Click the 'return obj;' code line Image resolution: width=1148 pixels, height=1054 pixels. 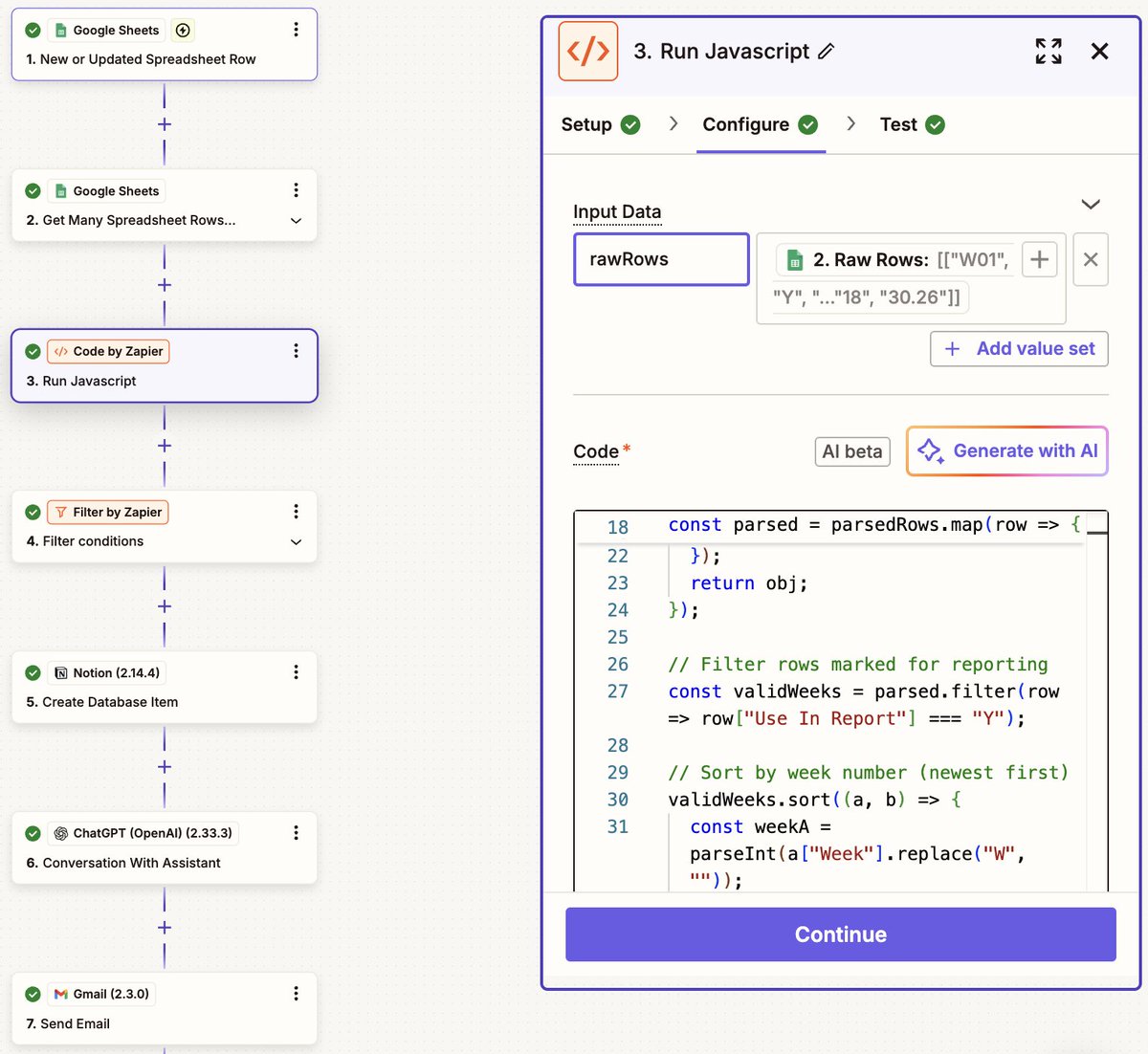749,583
